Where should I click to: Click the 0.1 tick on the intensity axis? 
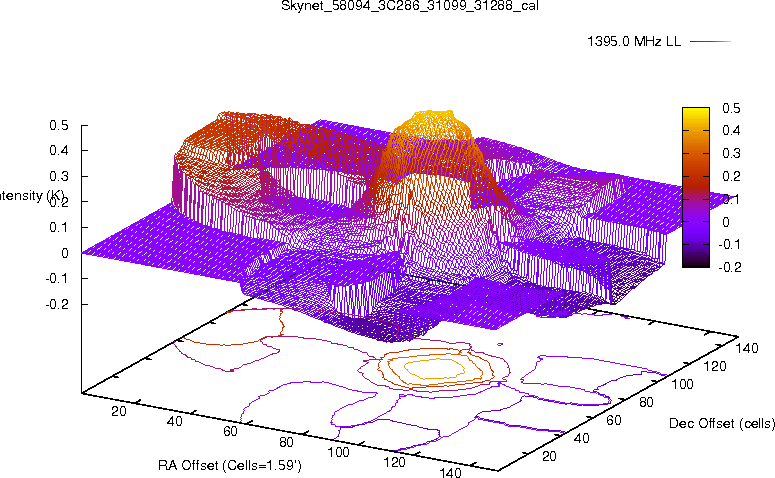(59, 228)
